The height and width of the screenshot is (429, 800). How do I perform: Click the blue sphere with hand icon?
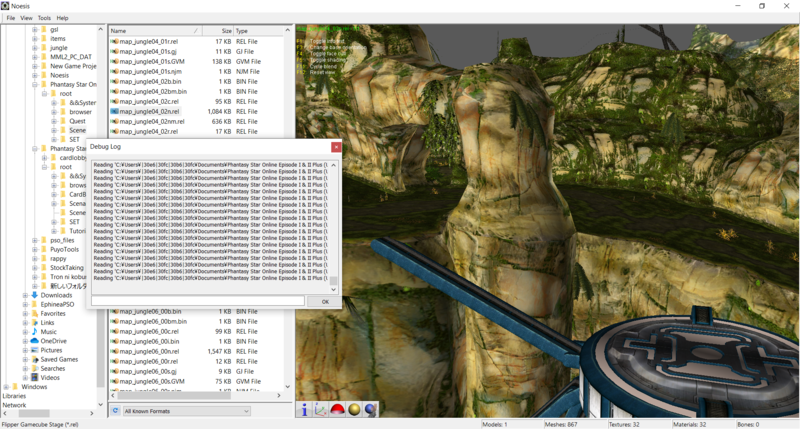tap(370, 409)
